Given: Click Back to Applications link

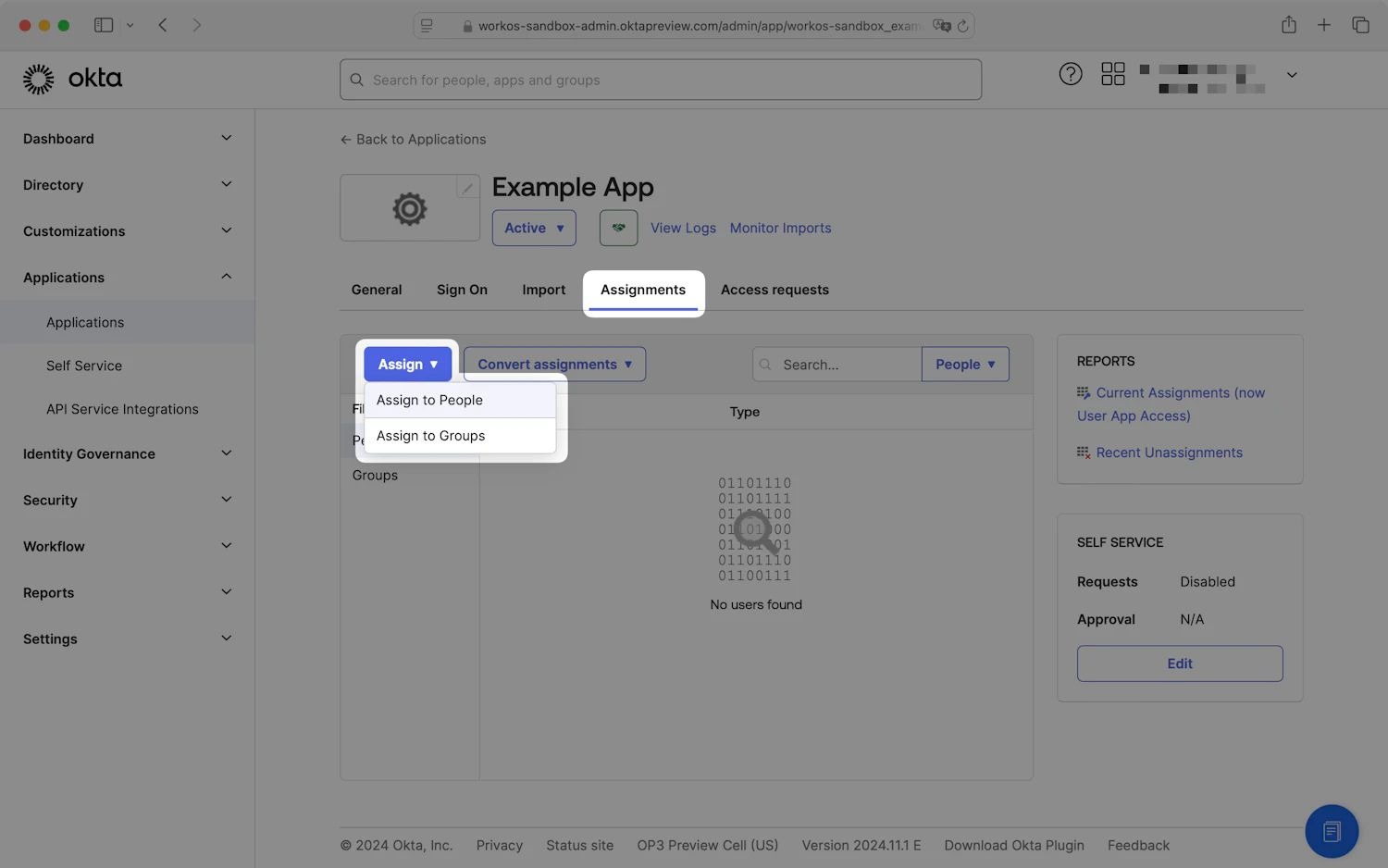Looking at the screenshot, I should [x=413, y=140].
